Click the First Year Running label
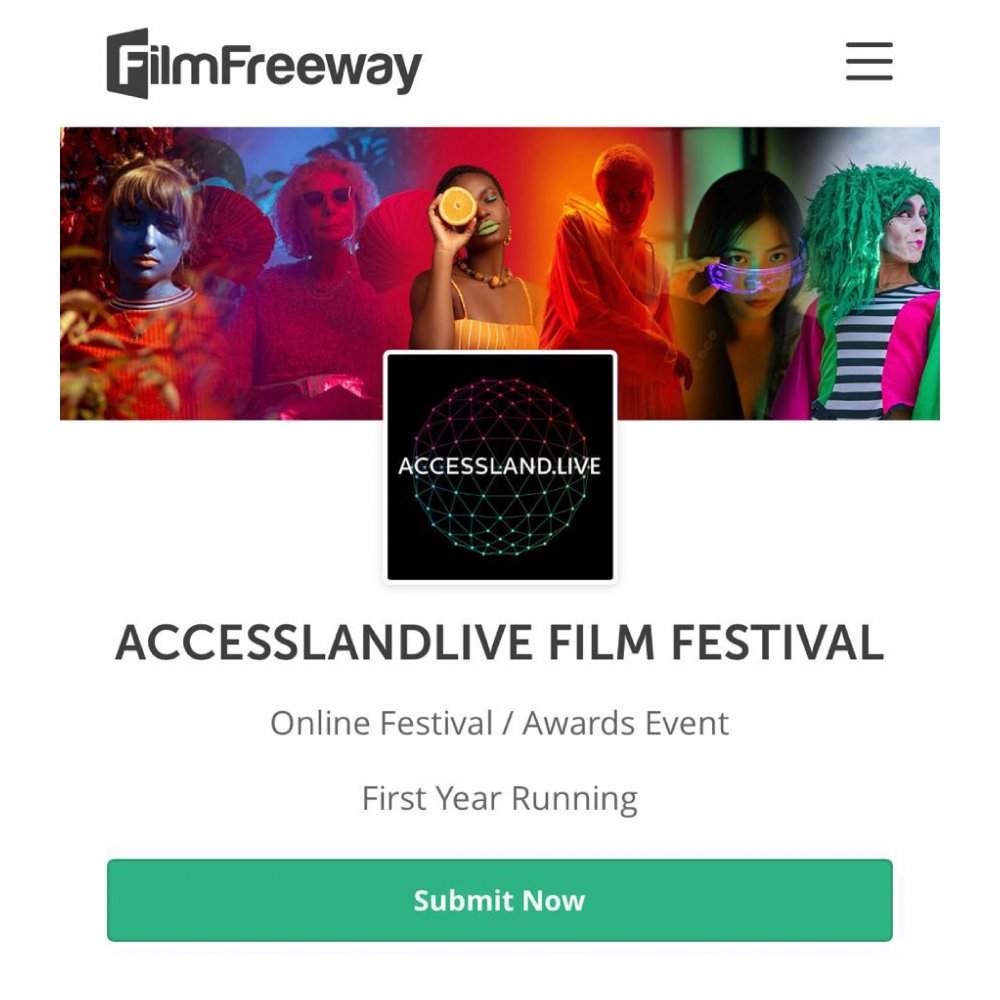The height and width of the screenshot is (1000, 1000). point(499,798)
